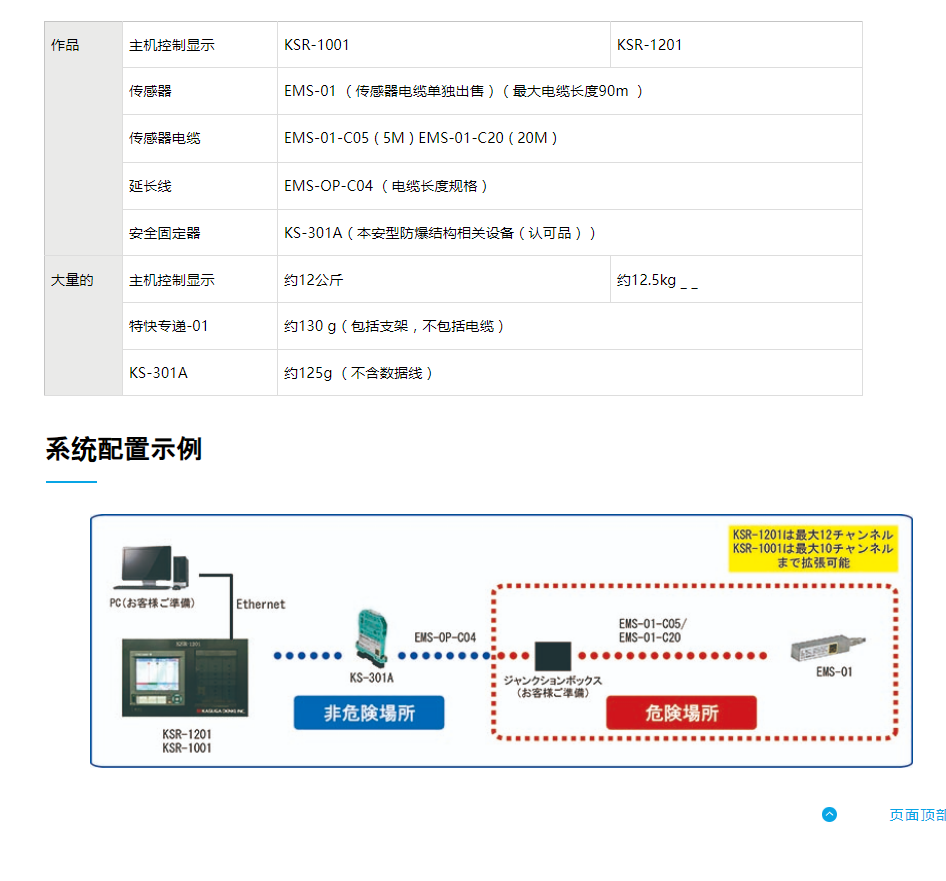Click the 传感器电缆 row label
This screenshot has width=946, height=881.
tap(165, 138)
